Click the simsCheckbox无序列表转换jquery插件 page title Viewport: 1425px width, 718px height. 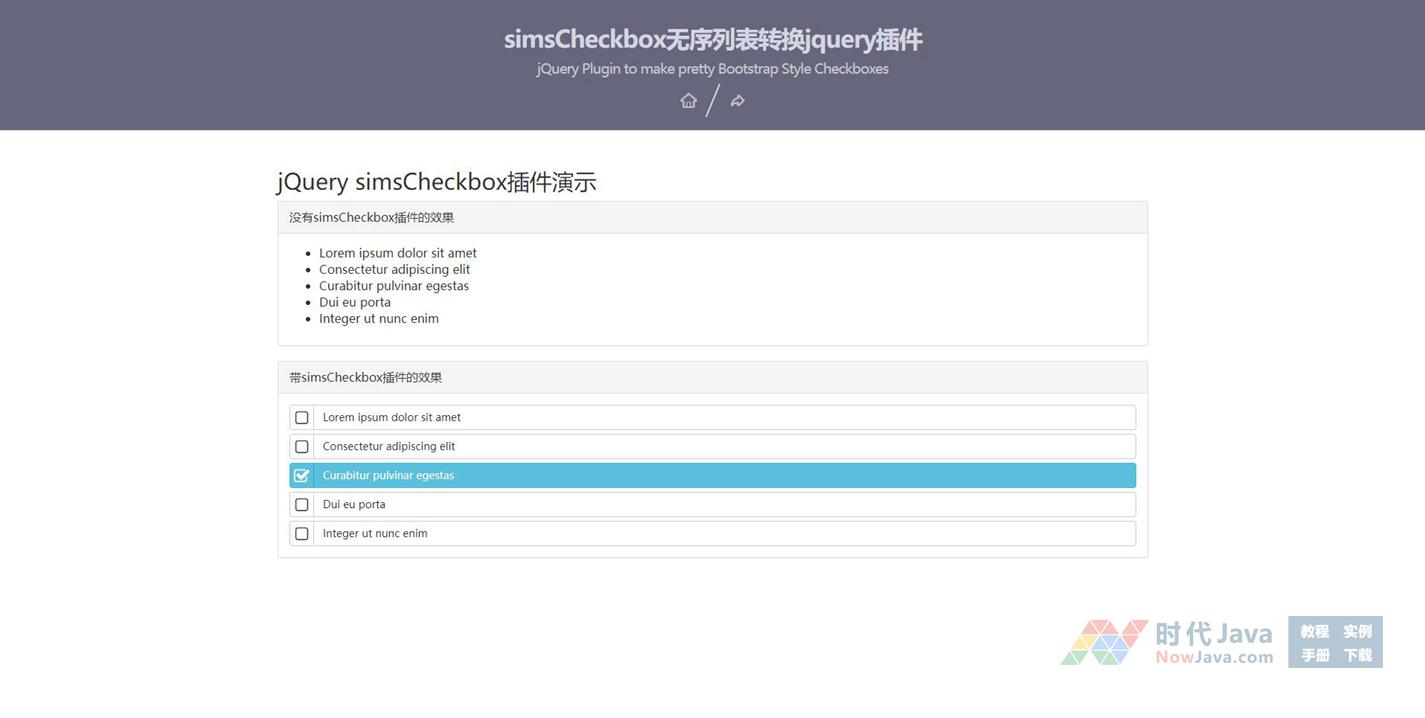point(712,40)
